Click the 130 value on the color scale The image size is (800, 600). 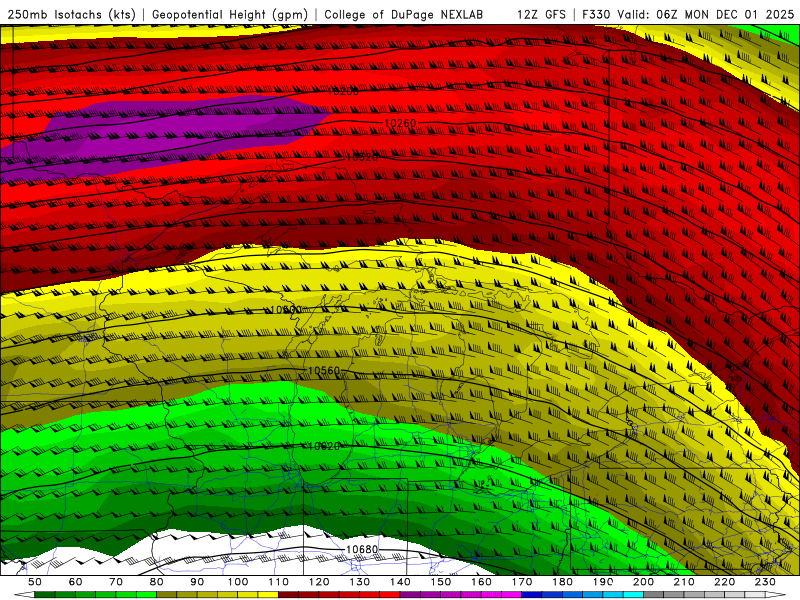click(x=359, y=582)
